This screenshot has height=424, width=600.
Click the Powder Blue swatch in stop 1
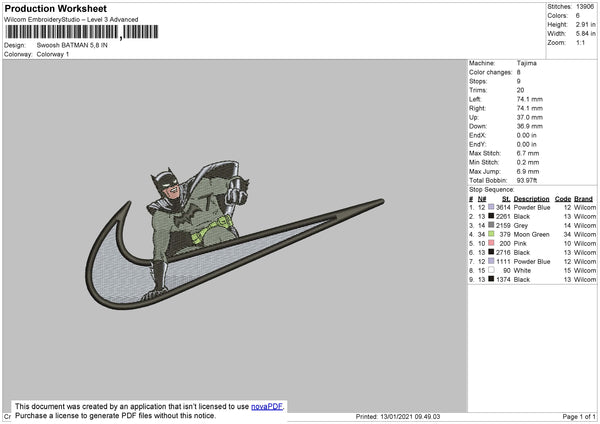(491, 206)
